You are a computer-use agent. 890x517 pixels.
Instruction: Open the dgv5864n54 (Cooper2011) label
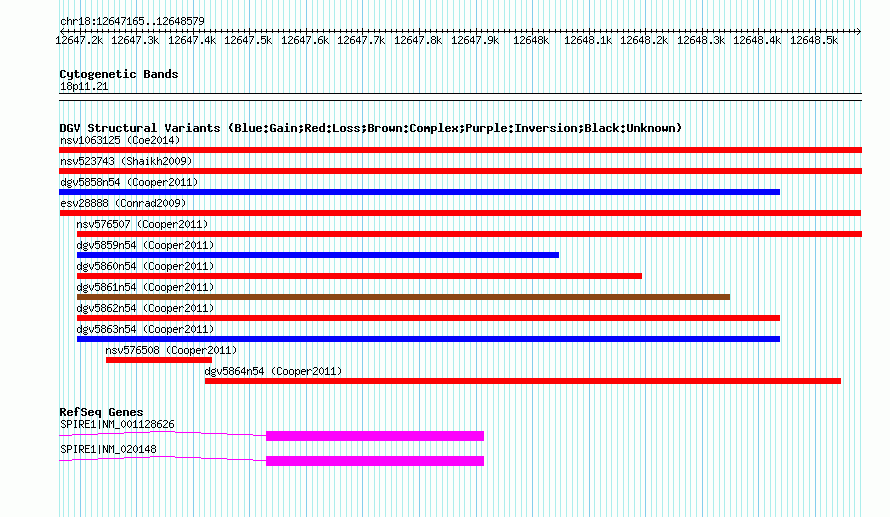click(273, 371)
